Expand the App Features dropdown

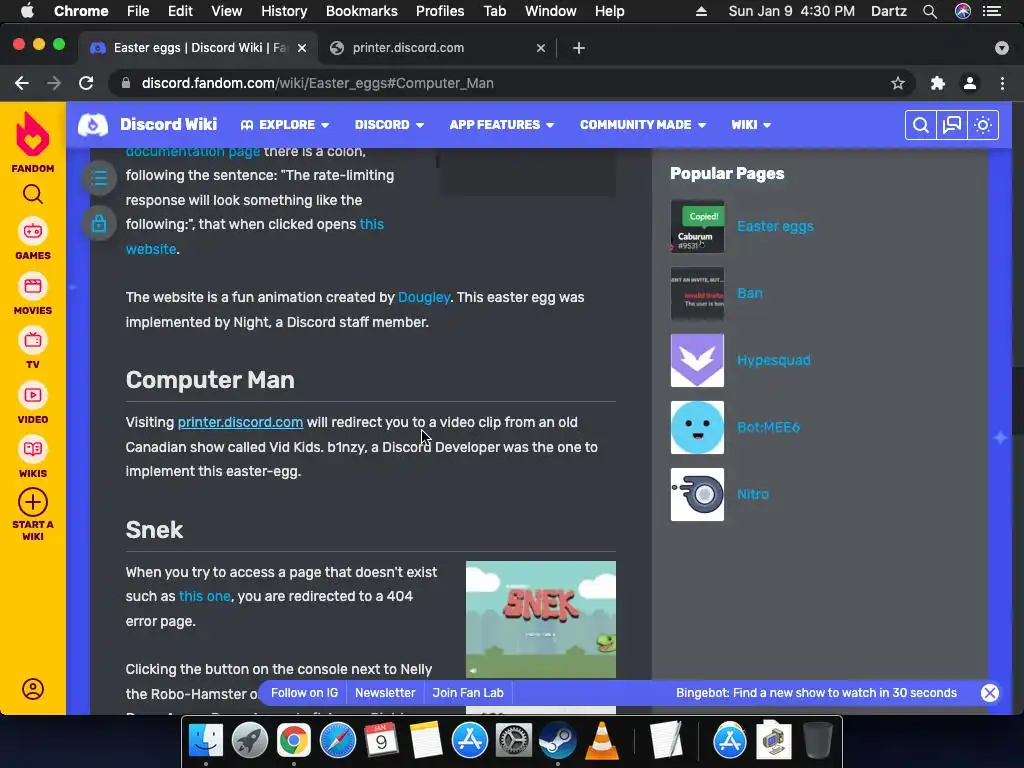502,125
